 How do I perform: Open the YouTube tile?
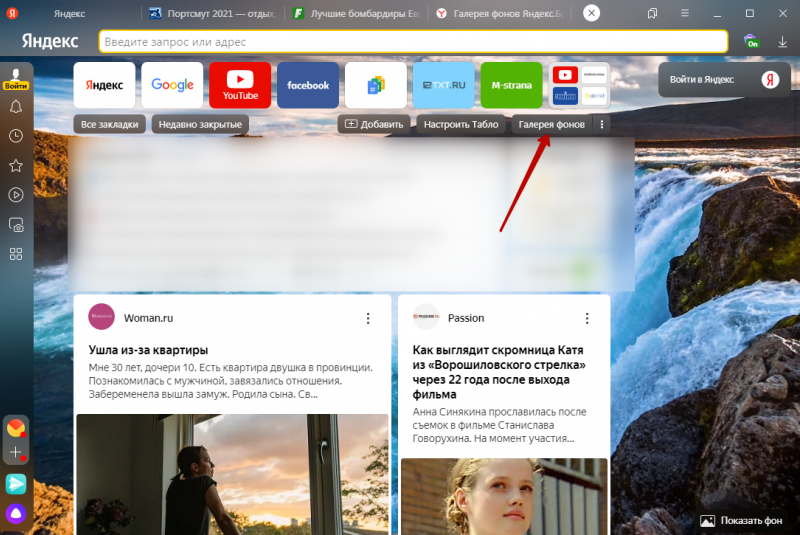coord(240,85)
